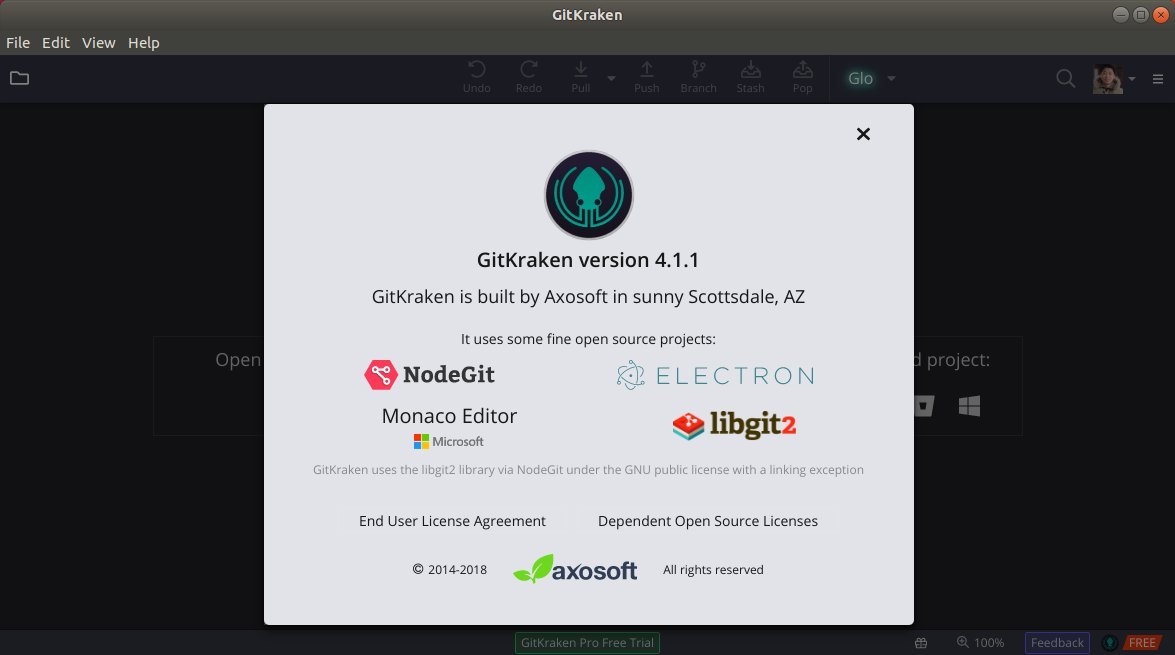This screenshot has width=1175, height=655.
Task: Minimize the GitKraken window
Action: tap(1120, 15)
